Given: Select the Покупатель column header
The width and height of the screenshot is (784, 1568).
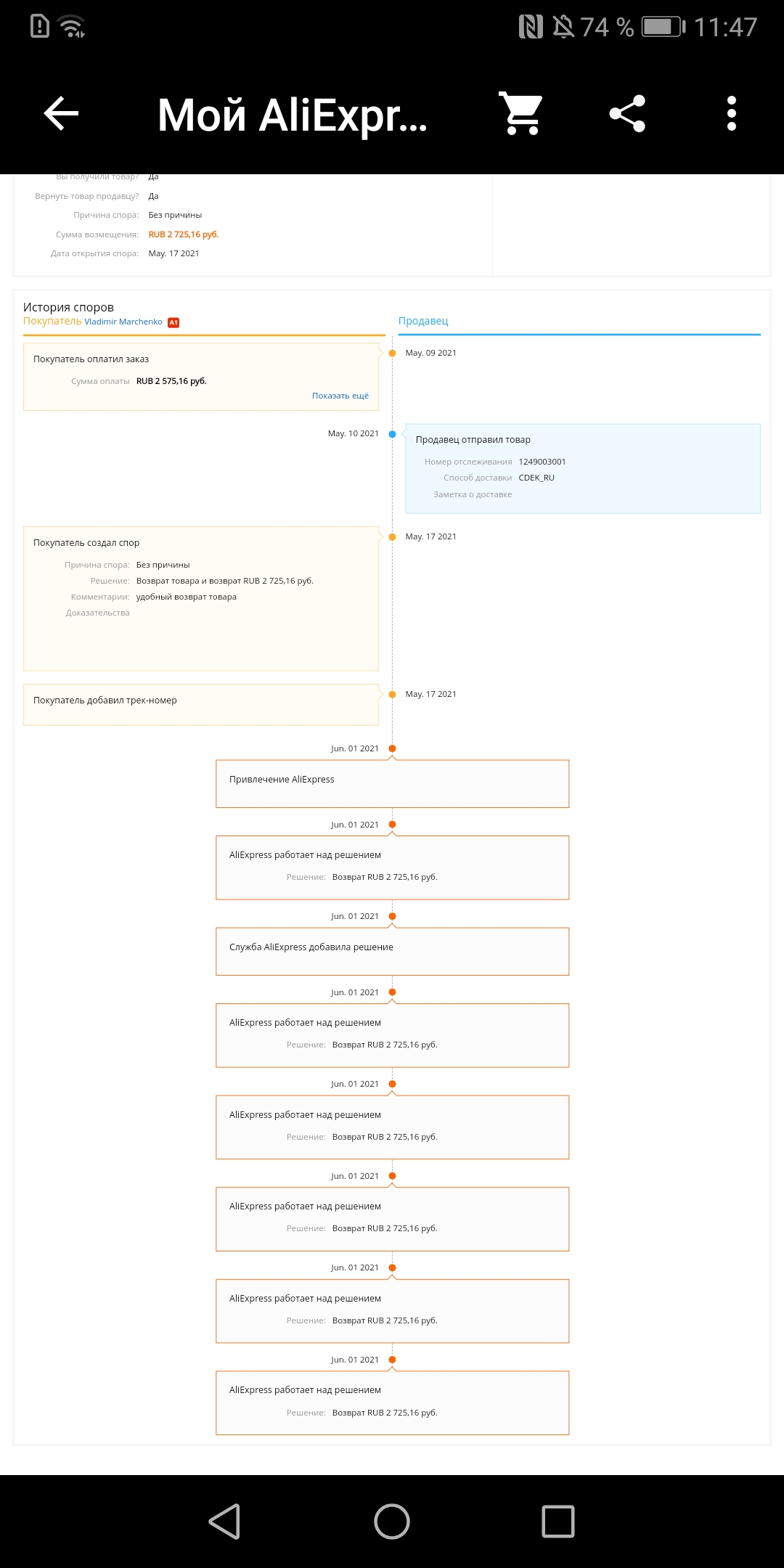Looking at the screenshot, I should 52,321.
